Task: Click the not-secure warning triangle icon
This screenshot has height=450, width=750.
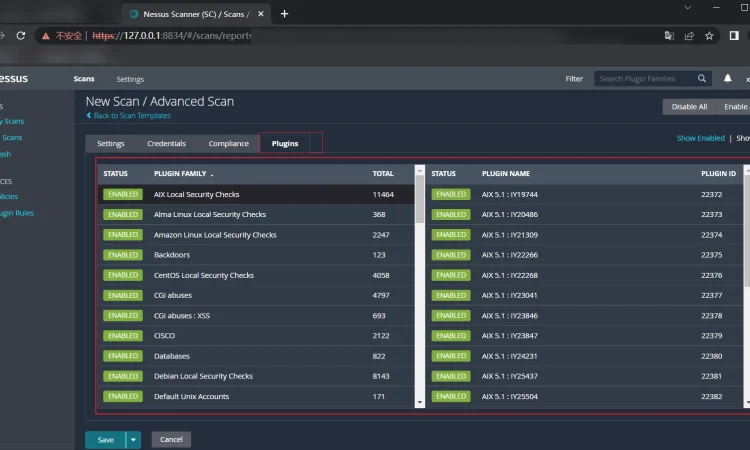Action: pos(45,36)
